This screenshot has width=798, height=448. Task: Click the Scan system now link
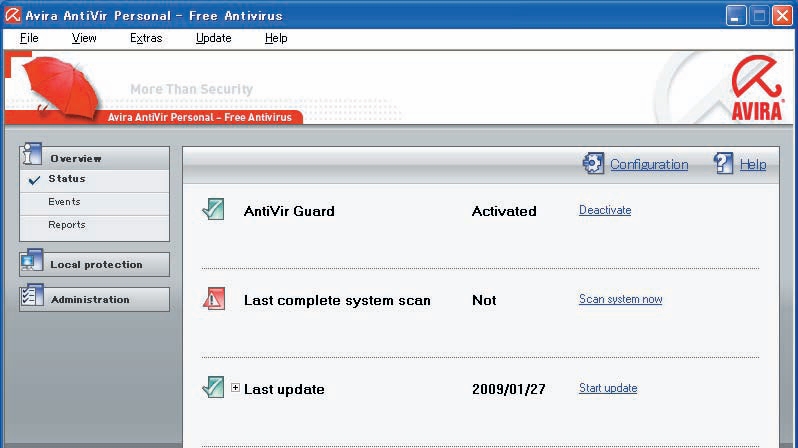[x=621, y=299]
